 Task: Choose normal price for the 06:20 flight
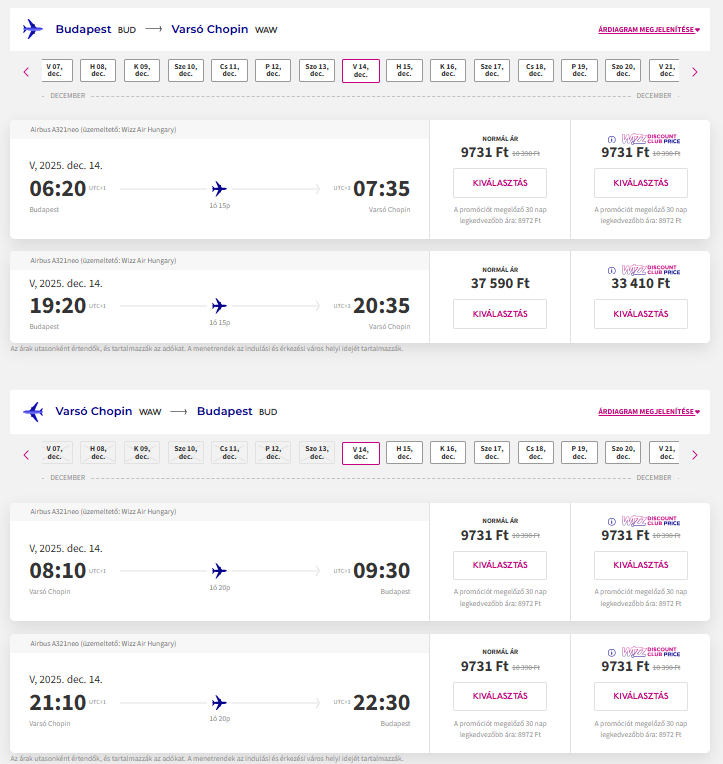[x=500, y=183]
